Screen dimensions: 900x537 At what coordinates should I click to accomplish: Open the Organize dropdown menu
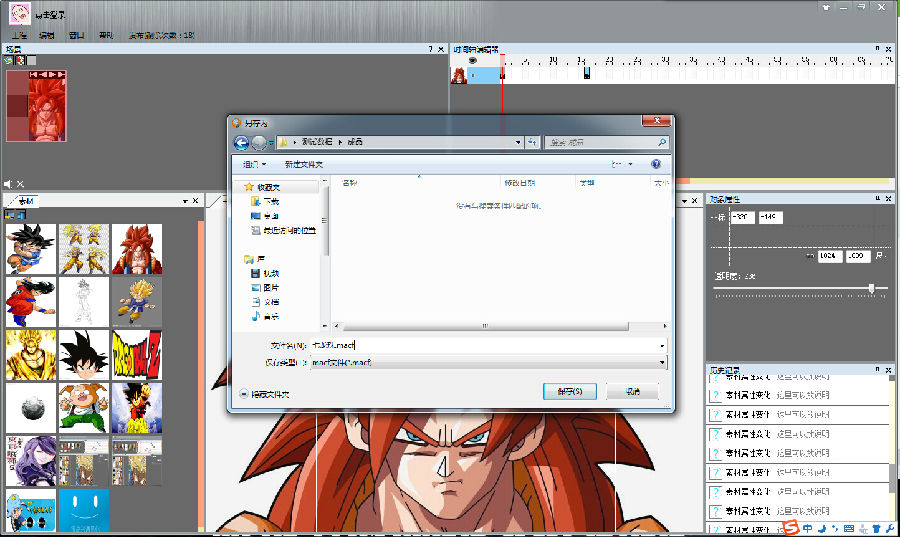click(x=253, y=163)
